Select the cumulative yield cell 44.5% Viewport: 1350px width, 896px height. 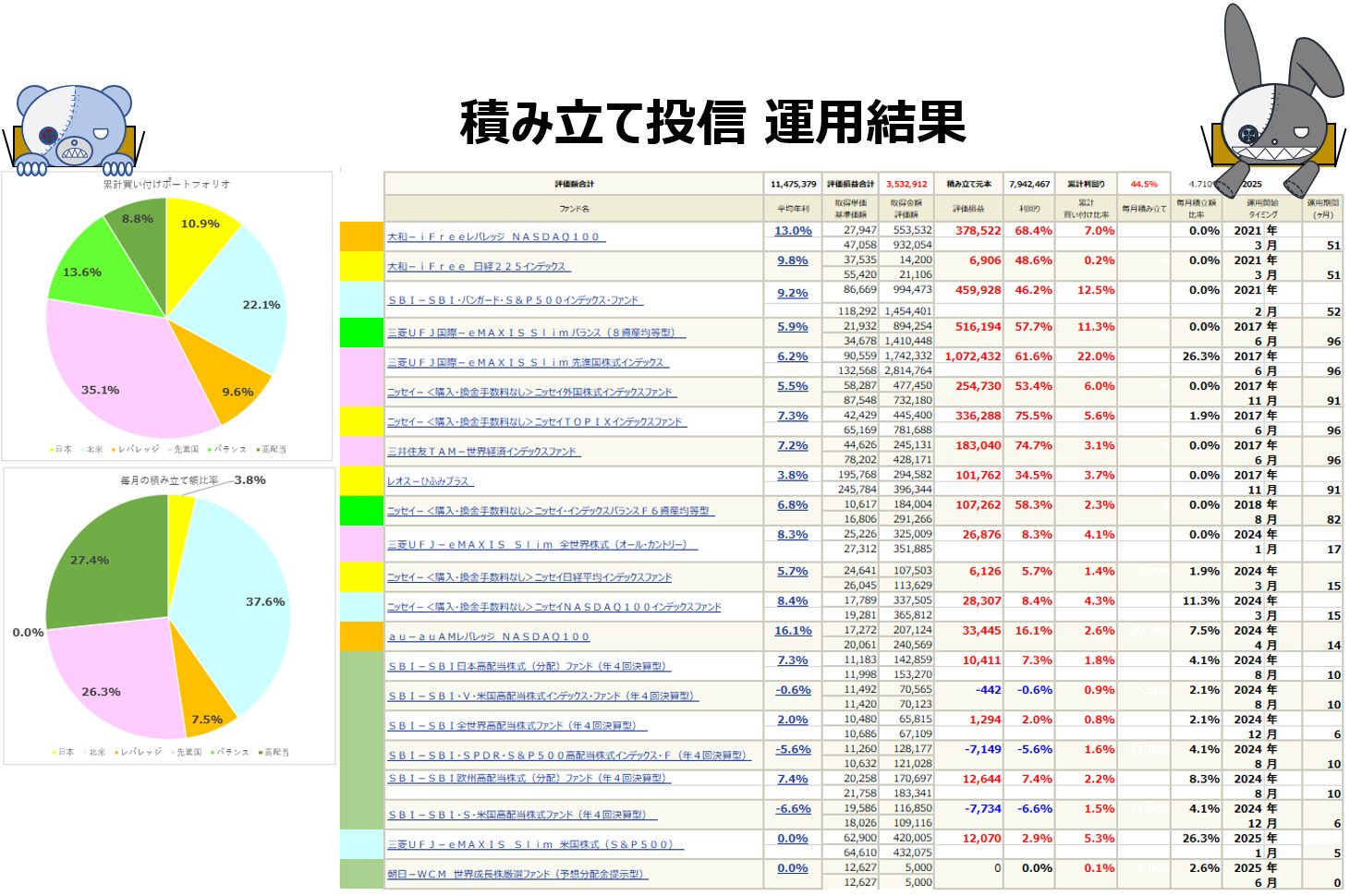coord(1144,184)
